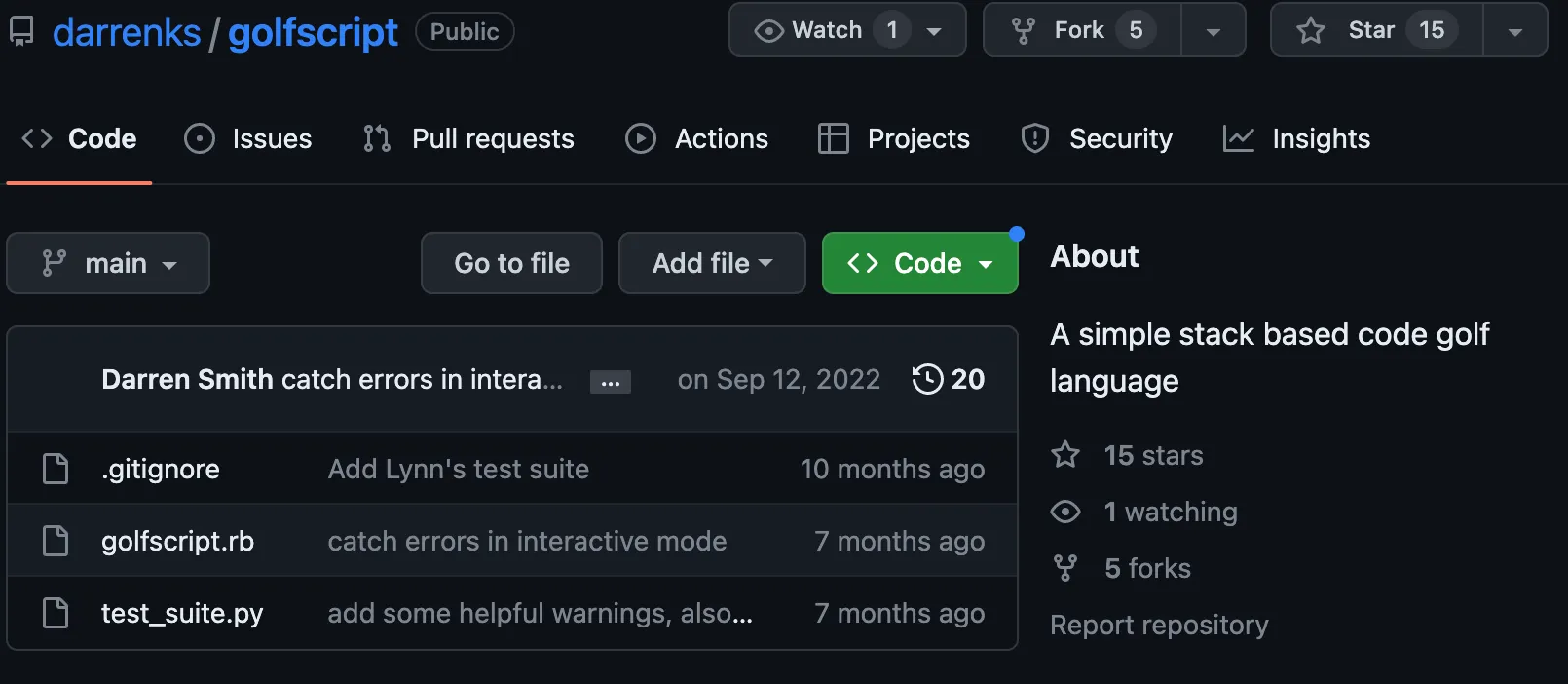1568x684 pixels.
Task: Click the fork icon beside 5 forks
Action: [x=1065, y=568]
